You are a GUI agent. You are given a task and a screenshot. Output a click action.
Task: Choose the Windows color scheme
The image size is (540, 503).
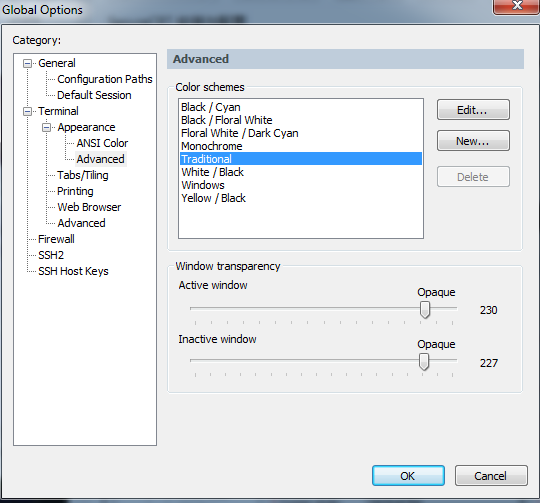(301, 185)
